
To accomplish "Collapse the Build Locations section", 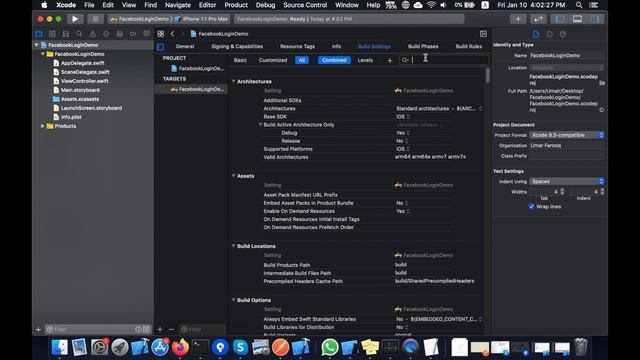I will tap(233, 246).
